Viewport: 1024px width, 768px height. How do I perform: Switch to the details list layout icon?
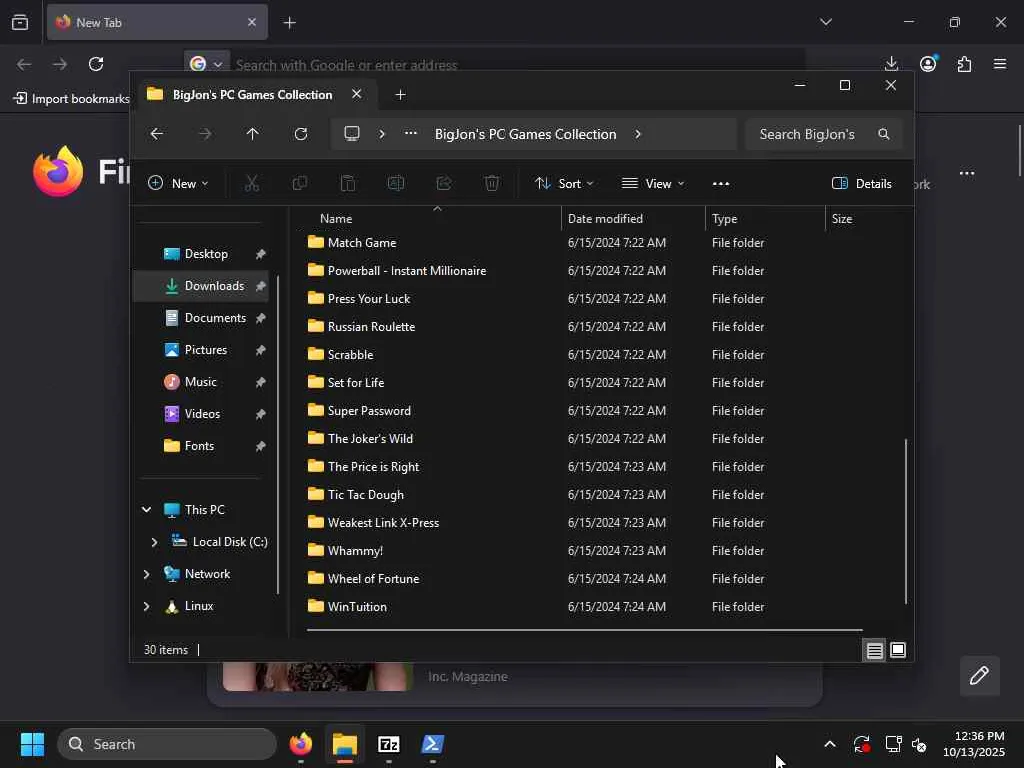click(874, 650)
